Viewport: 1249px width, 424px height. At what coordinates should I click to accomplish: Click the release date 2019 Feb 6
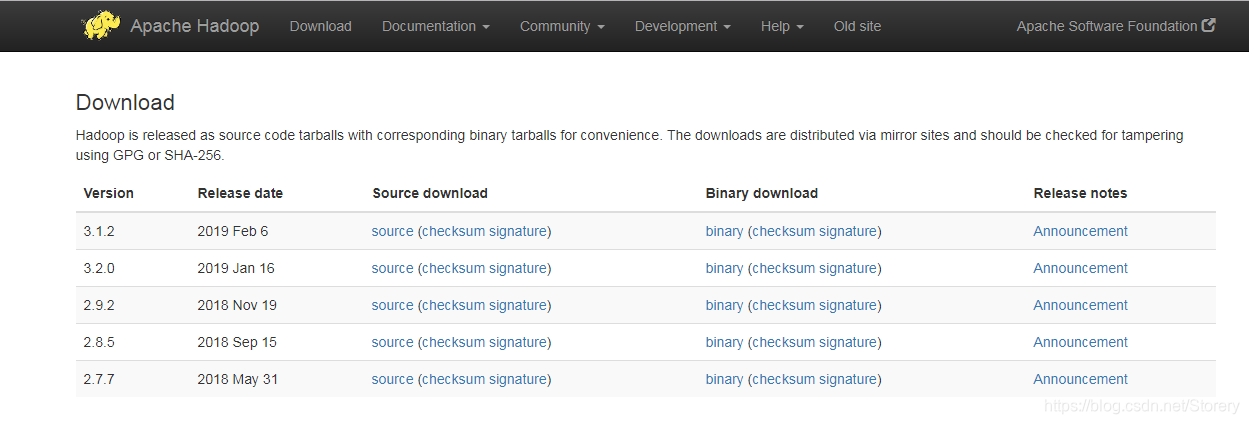coord(233,231)
